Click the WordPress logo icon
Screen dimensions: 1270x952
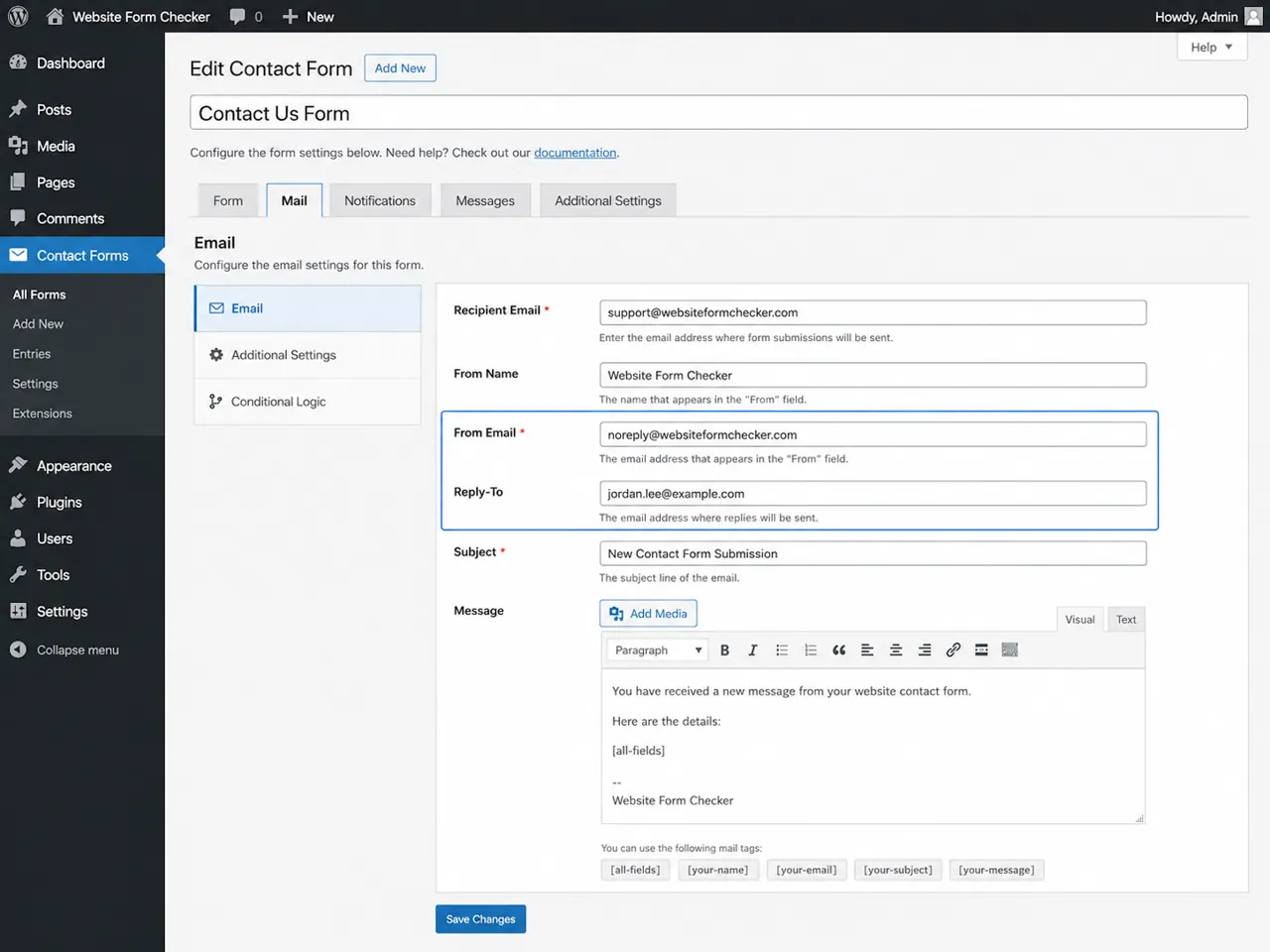(x=18, y=16)
